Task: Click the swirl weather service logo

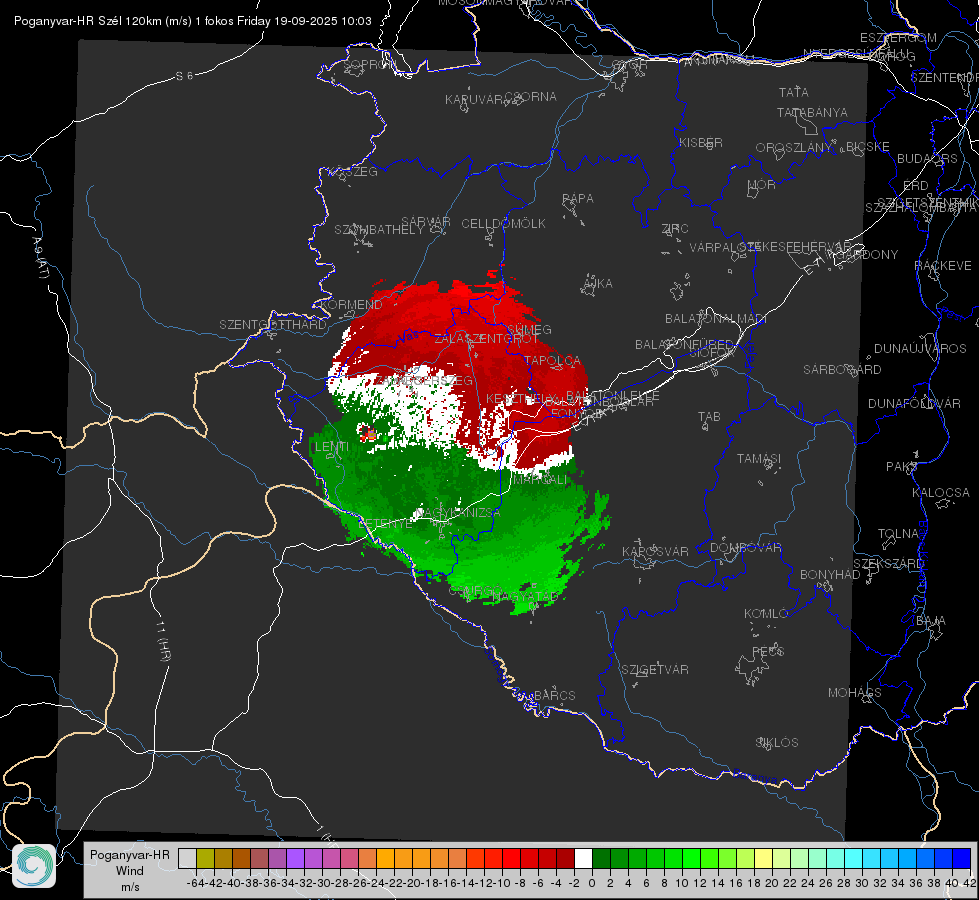Action: [x=34, y=866]
